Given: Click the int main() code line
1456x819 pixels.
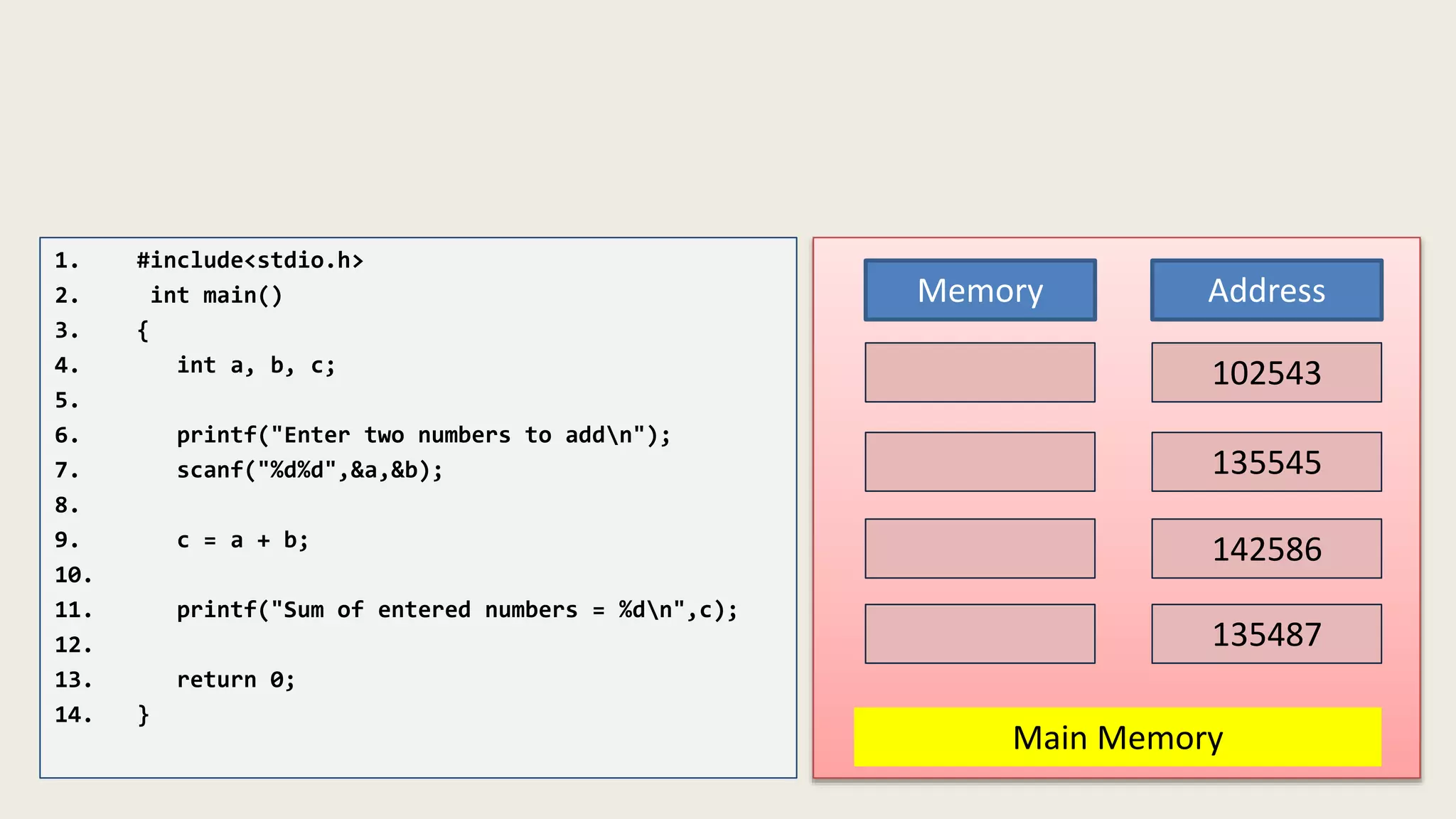Looking at the screenshot, I should (216, 295).
